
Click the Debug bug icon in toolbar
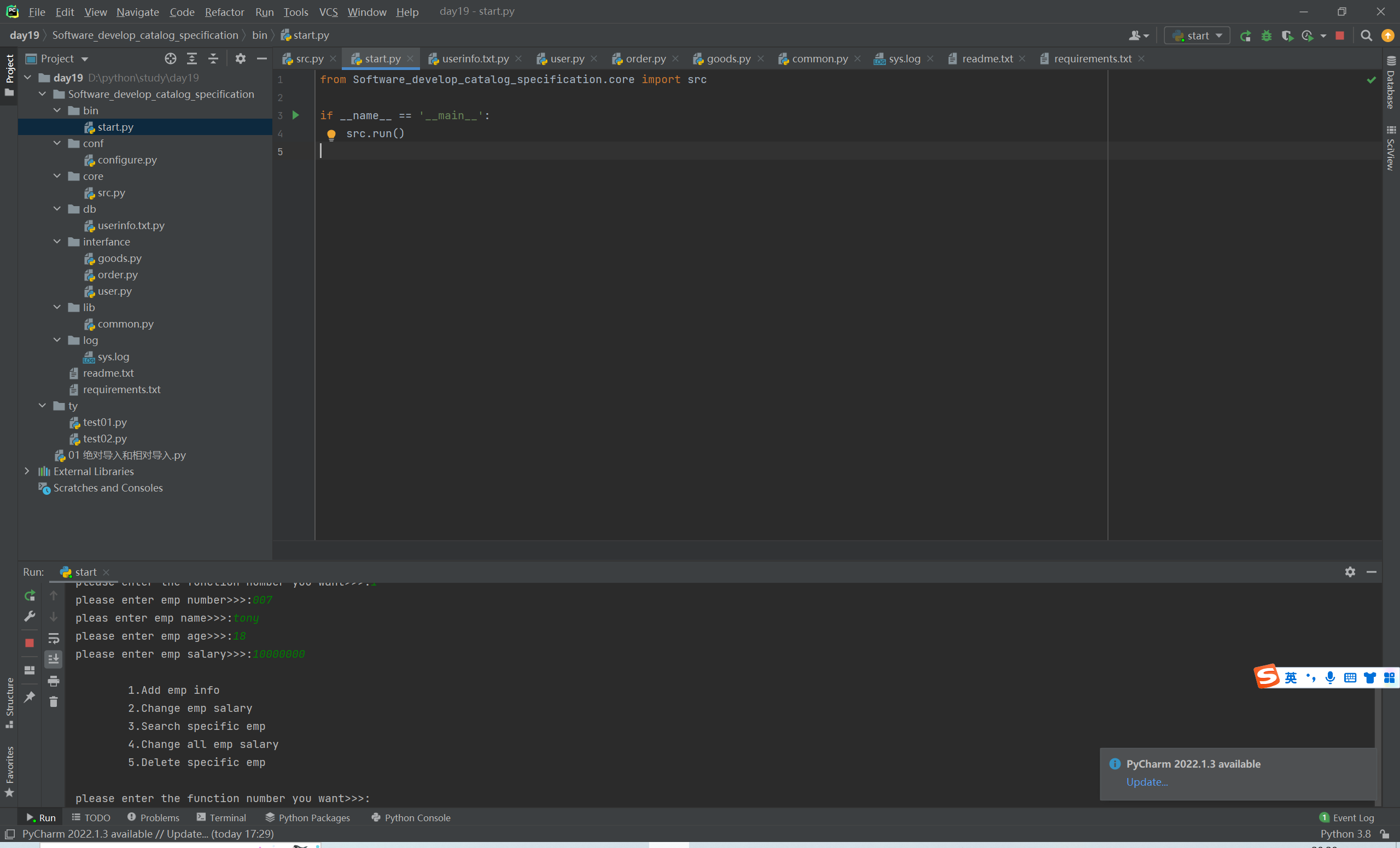(1267, 36)
